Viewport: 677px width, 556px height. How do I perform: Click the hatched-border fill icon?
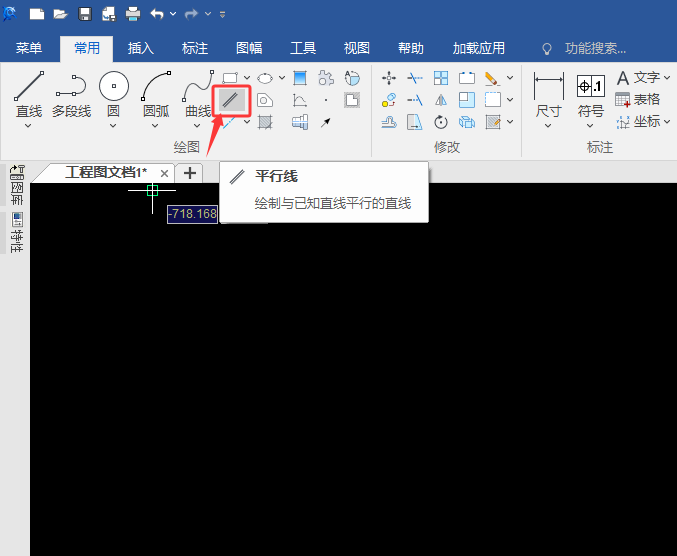[352, 100]
